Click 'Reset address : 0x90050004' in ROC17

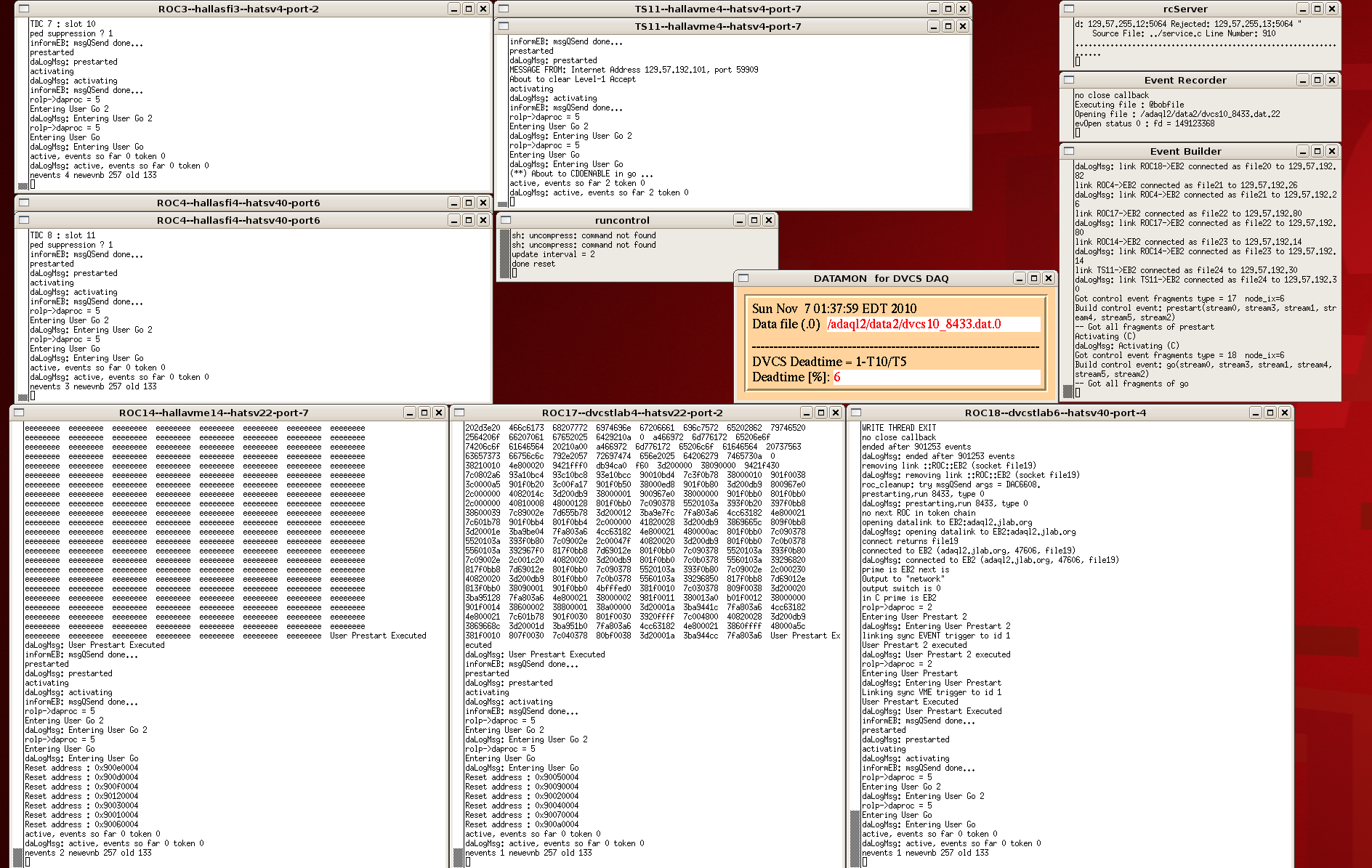(522, 777)
